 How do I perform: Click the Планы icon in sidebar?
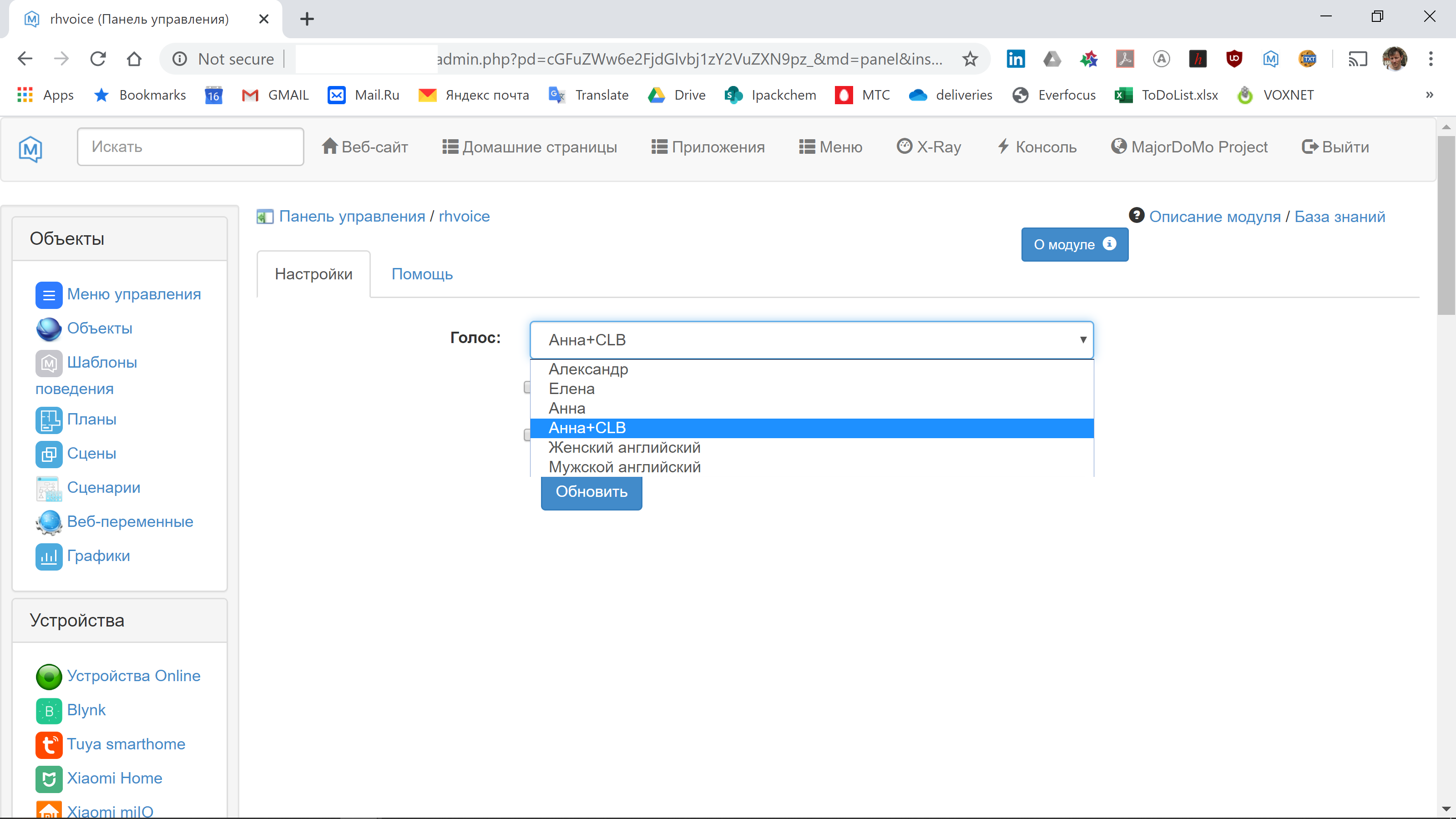tap(49, 420)
